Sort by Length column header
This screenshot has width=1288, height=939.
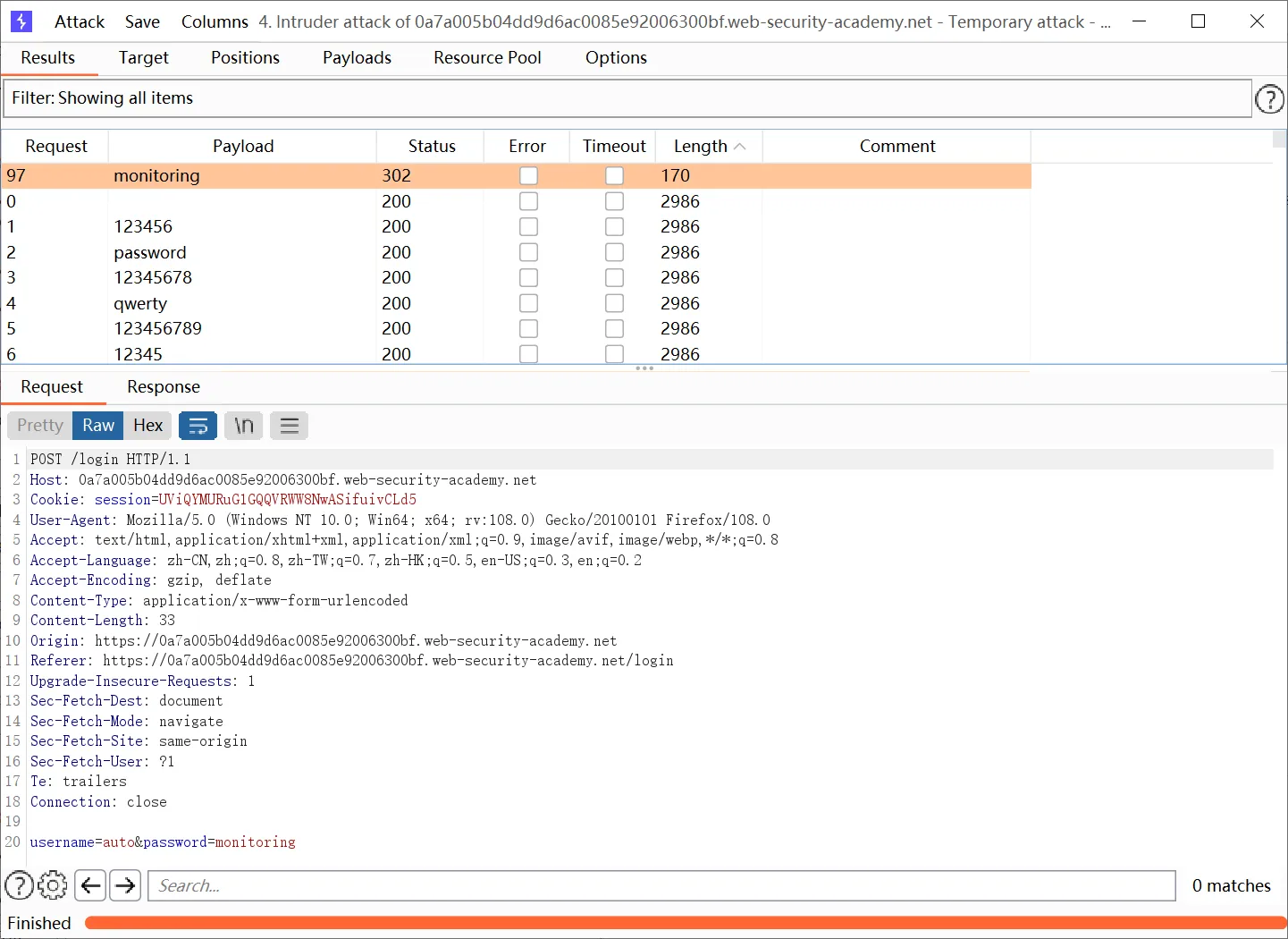coord(709,146)
